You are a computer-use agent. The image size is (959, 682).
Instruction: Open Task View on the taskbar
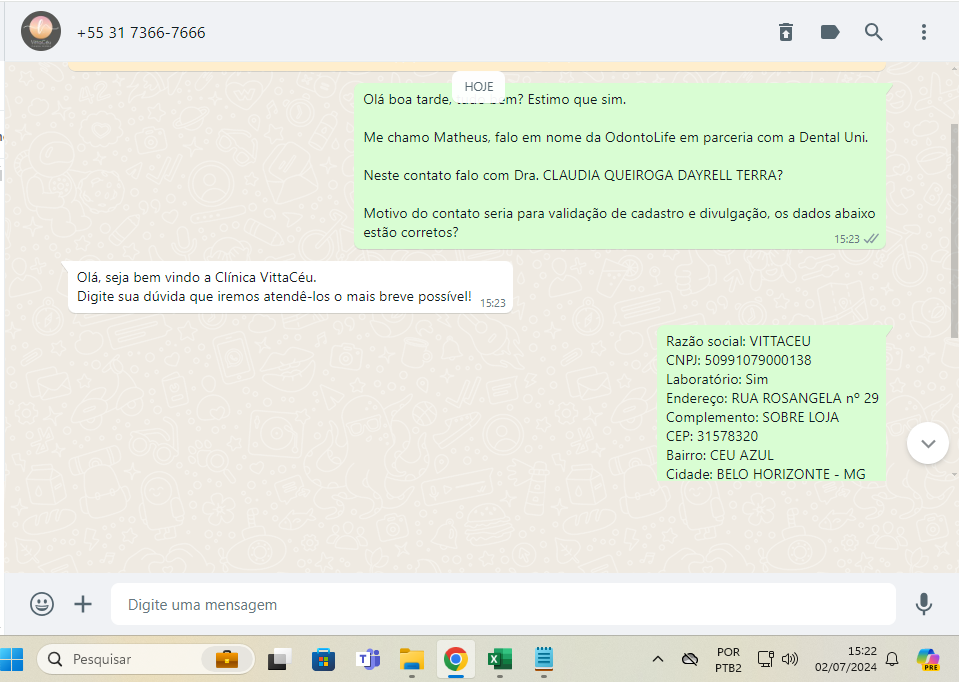click(x=279, y=659)
